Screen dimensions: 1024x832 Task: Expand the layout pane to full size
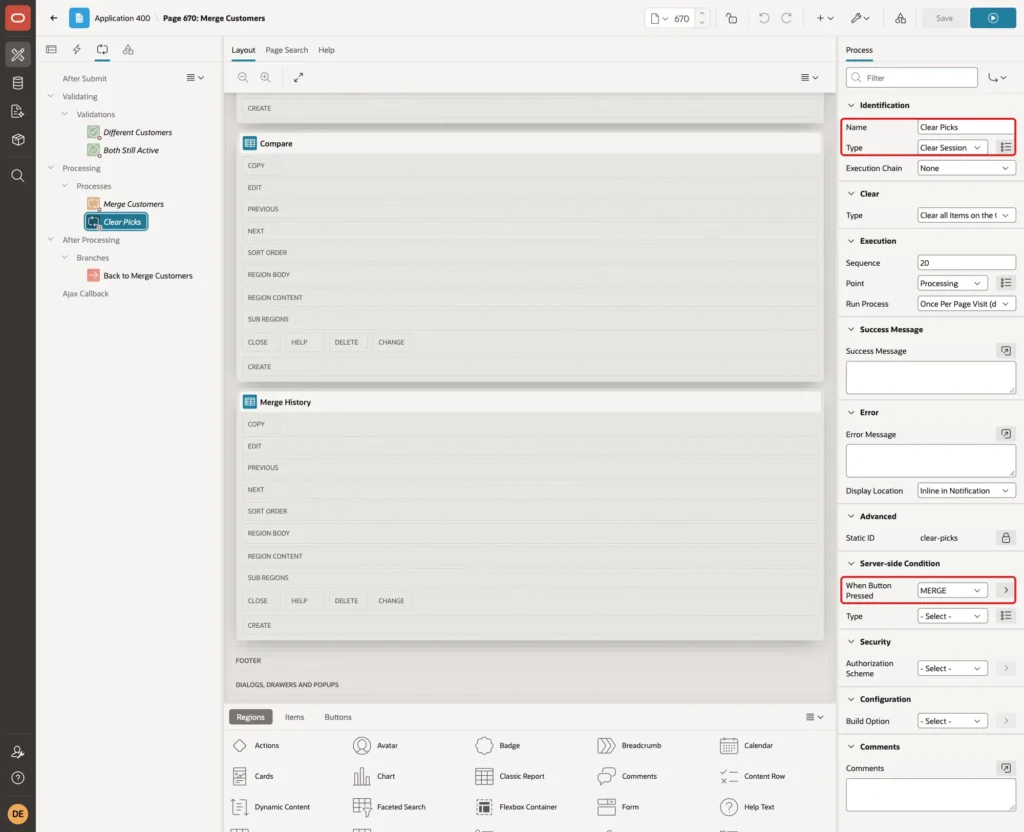pyautogui.click(x=298, y=78)
